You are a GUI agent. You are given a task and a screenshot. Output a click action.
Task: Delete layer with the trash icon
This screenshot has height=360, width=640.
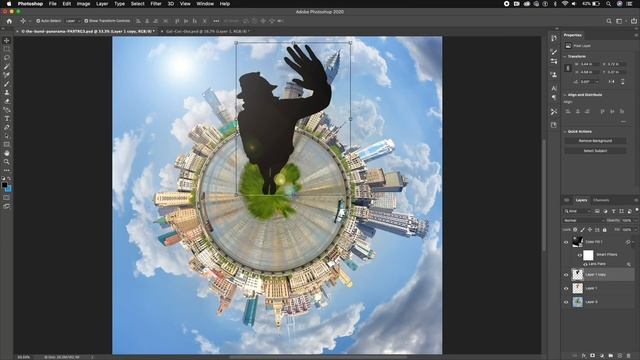click(x=629, y=356)
